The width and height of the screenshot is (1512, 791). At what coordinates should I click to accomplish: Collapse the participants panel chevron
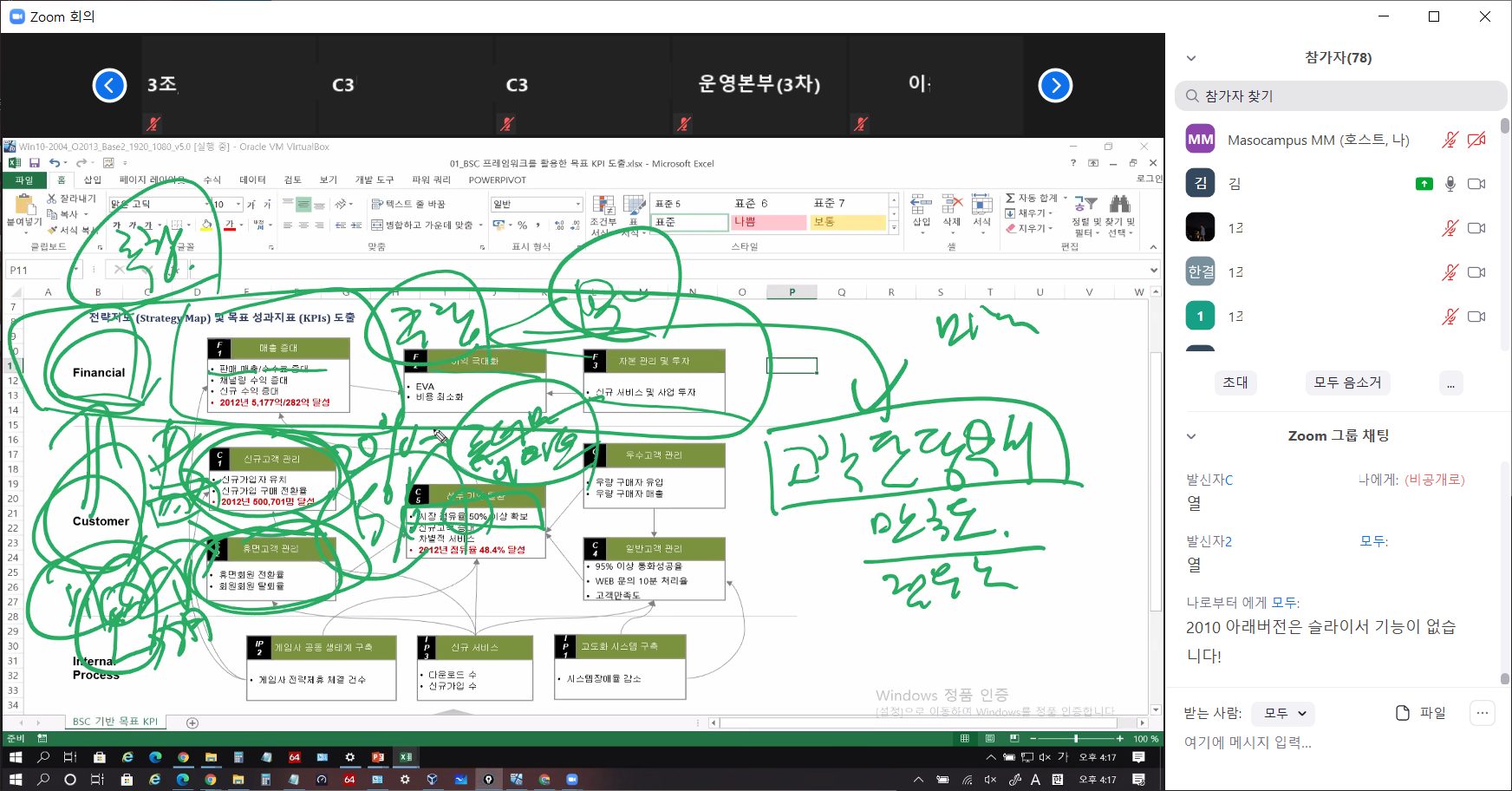[1191, 58]
